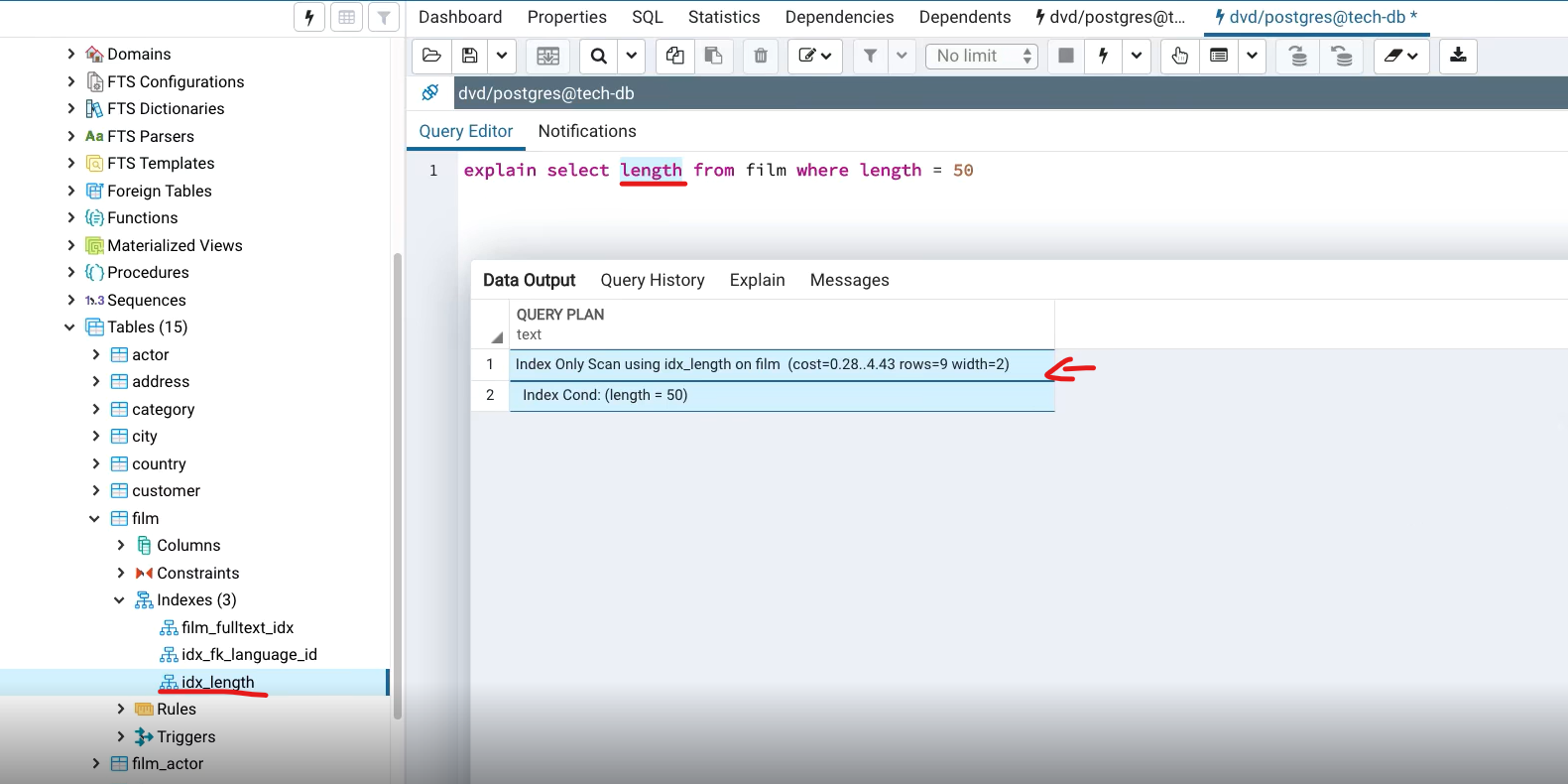Open the Notifications tab
The image size is (1568, 784).
coord(587,131)
